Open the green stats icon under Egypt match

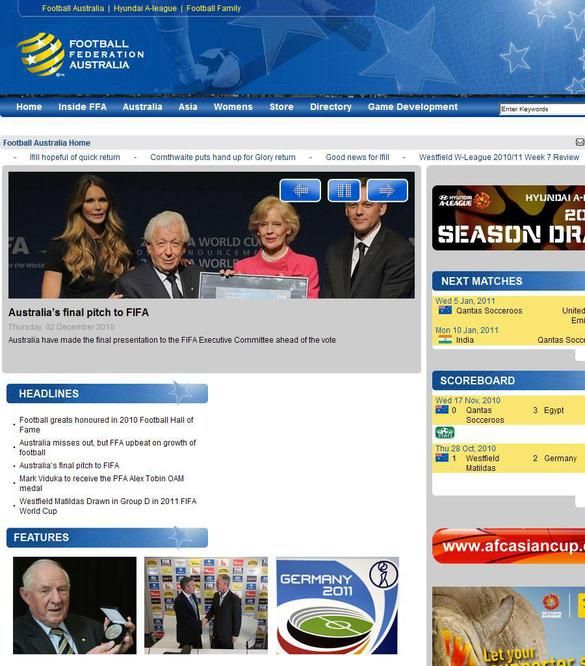coord(445,433)
